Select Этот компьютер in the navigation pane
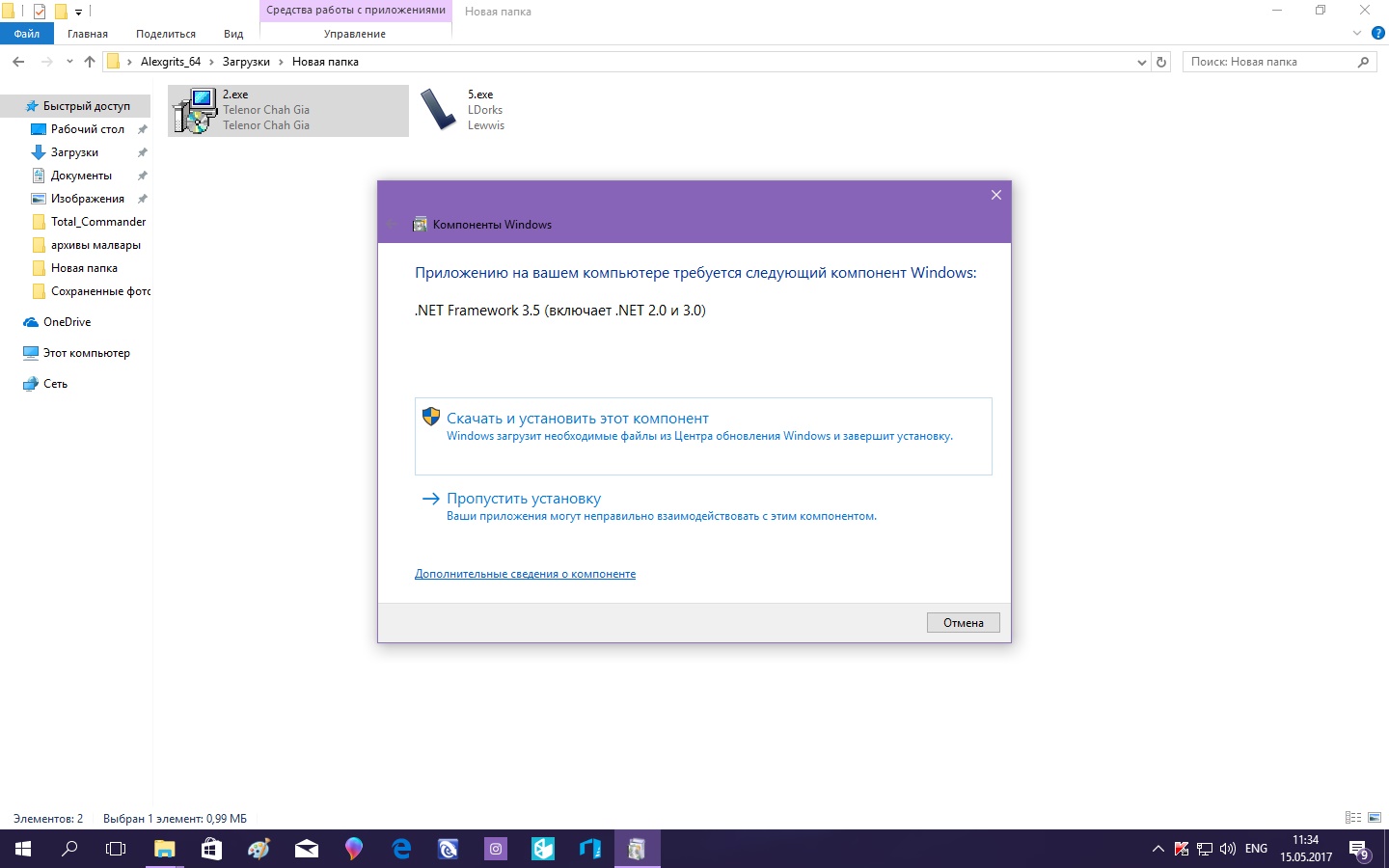 pyautogui.click(x=86, y=353)
